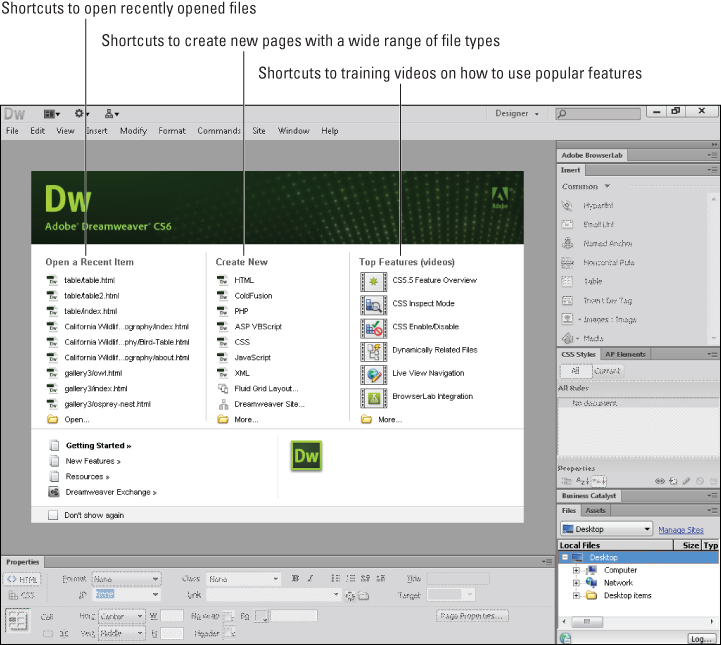Select the Hyperlink icon in Insert panel
721x645 pixels.
pyautogui.click(x=567, y=205)
